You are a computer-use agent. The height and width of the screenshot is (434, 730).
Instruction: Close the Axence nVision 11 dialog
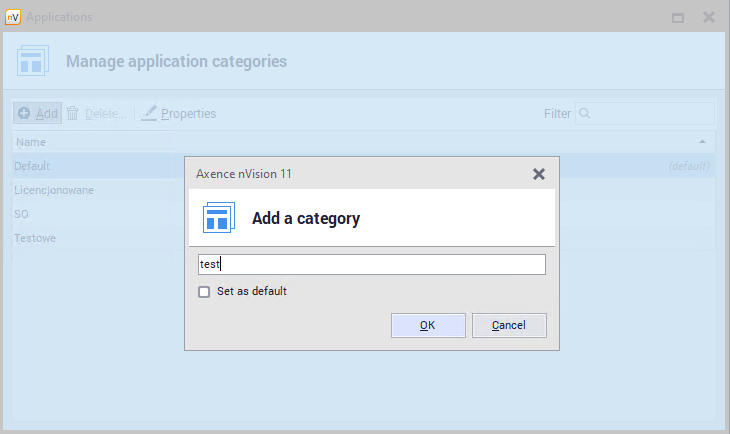[539, 174]
